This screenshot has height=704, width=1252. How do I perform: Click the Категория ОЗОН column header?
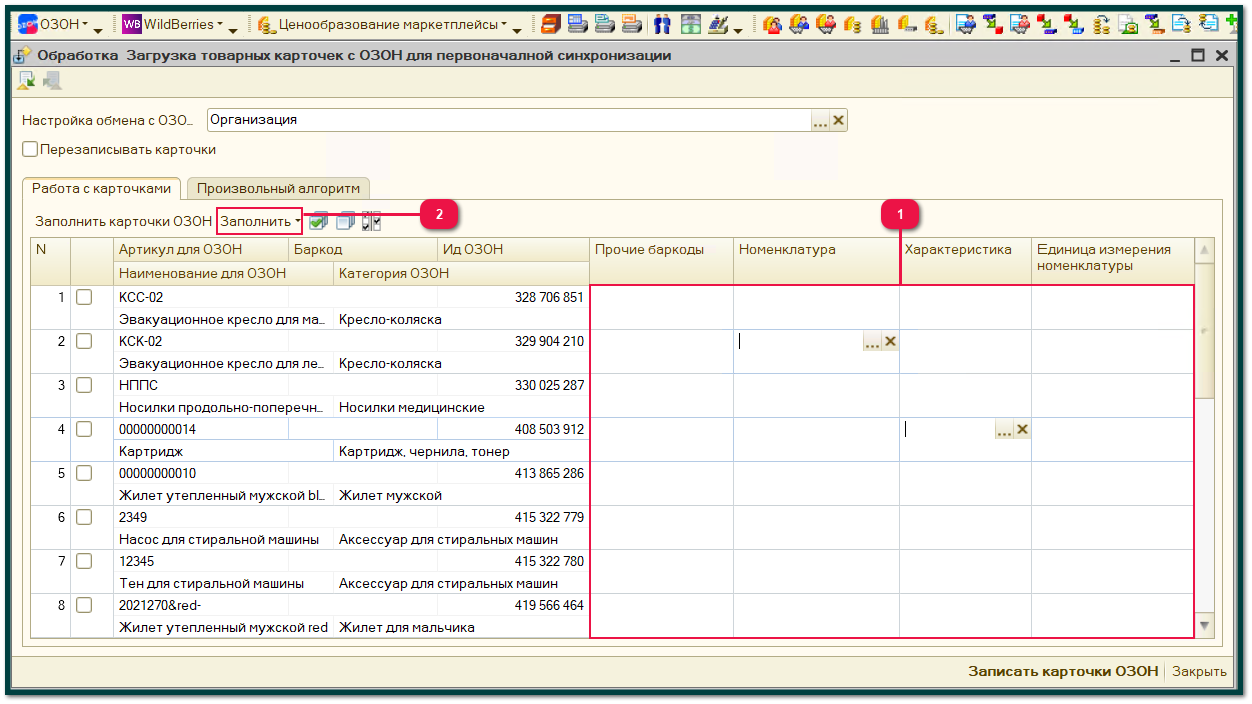[461, 273]
